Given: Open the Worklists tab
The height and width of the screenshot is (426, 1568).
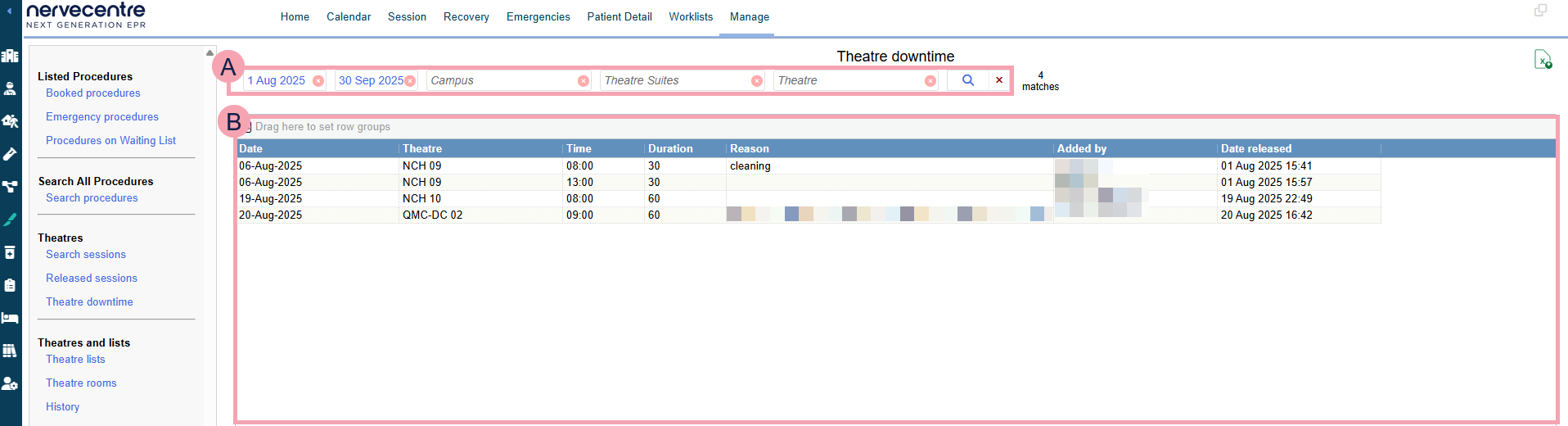Looking at the screenshot, I should tap(690, 16).
